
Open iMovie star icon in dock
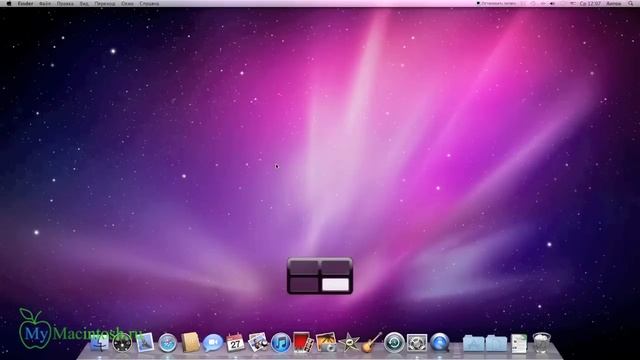pos(349,342)
